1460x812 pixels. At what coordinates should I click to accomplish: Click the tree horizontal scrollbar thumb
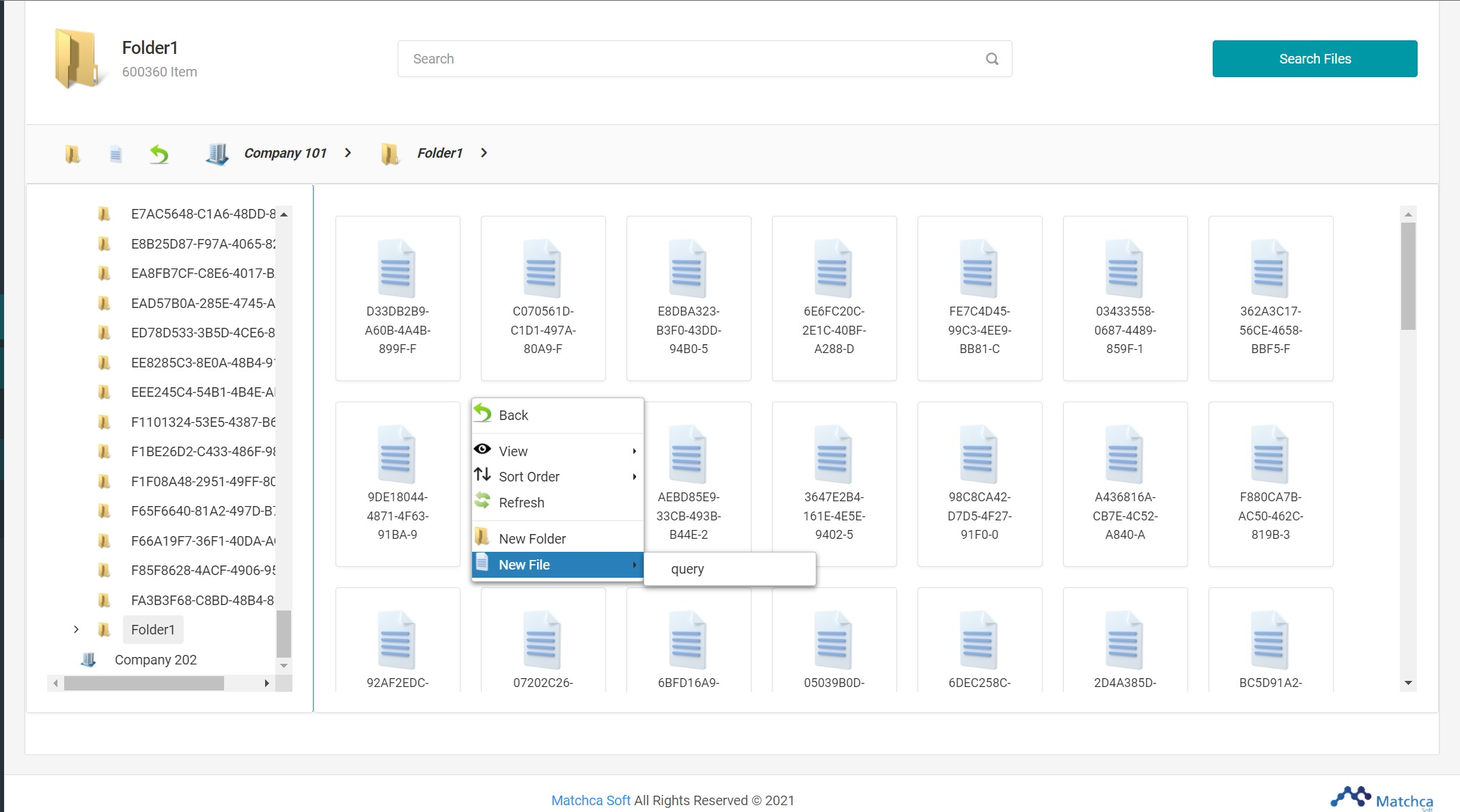tap(143, 683)
